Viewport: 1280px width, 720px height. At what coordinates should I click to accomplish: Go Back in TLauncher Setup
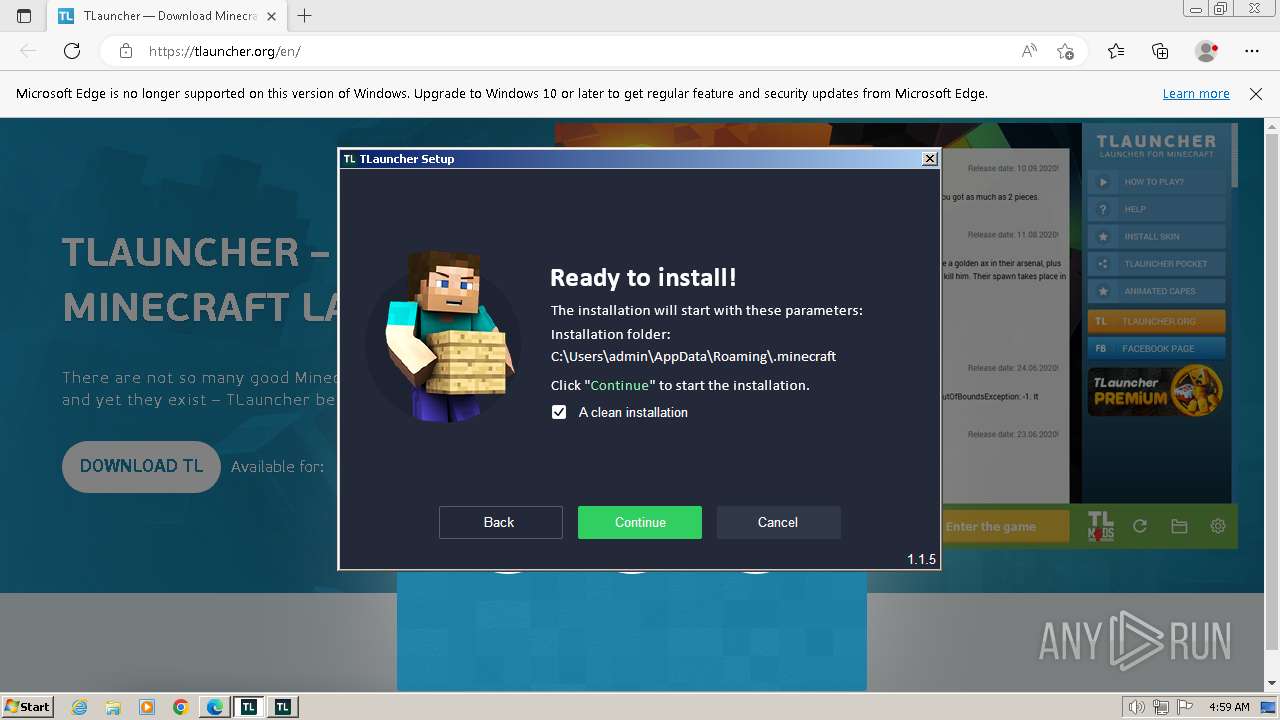pos(500,522)
